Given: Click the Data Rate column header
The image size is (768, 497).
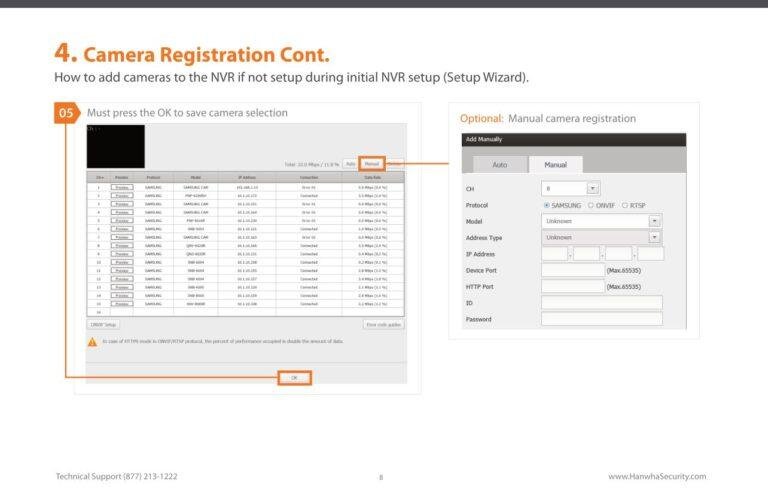Looking at the screenshot, I should 373,177.
